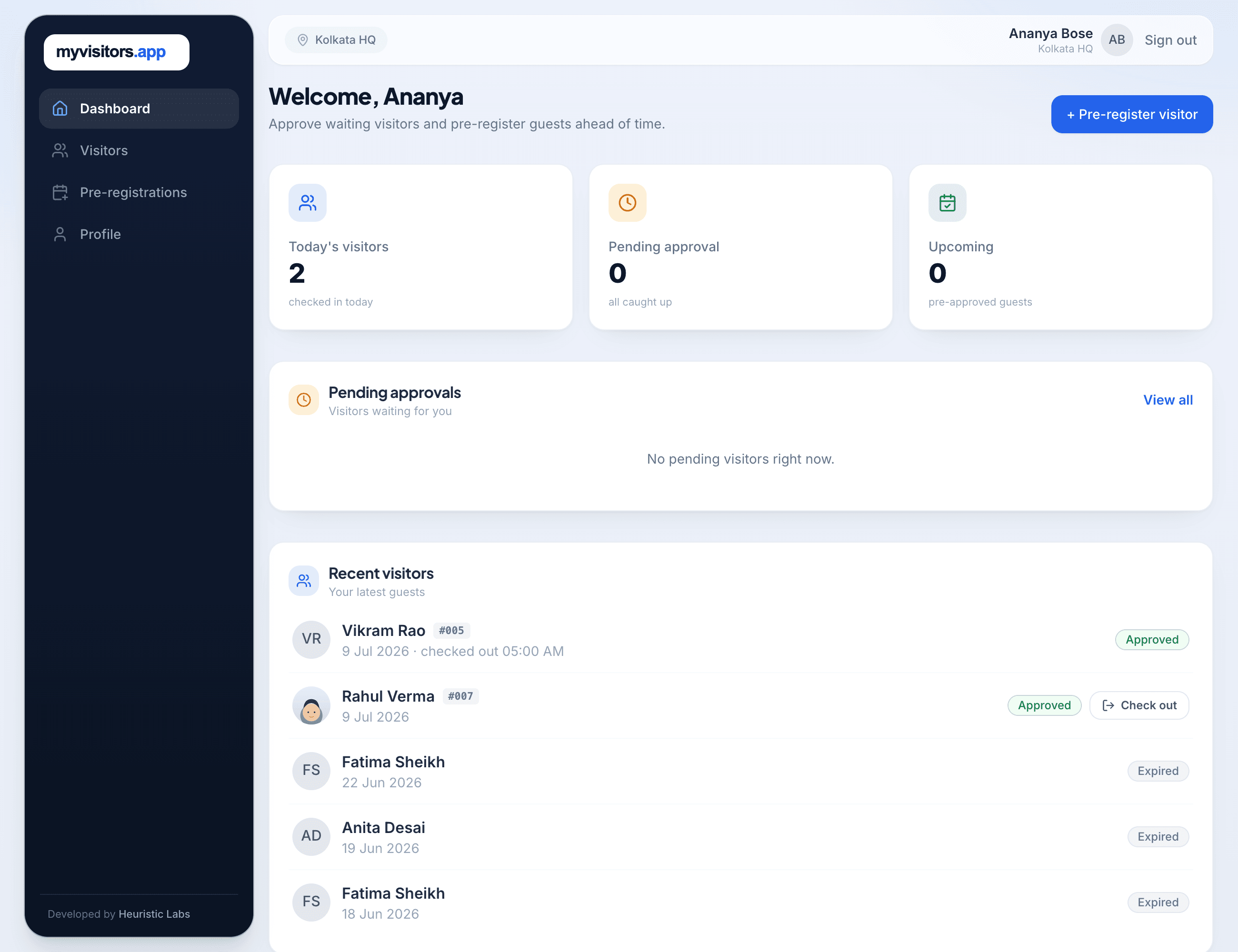The height and width of the screenshot is (952, 1238).
Task: Click Rahul Verma's photo avatar
Action: (311, 705)
